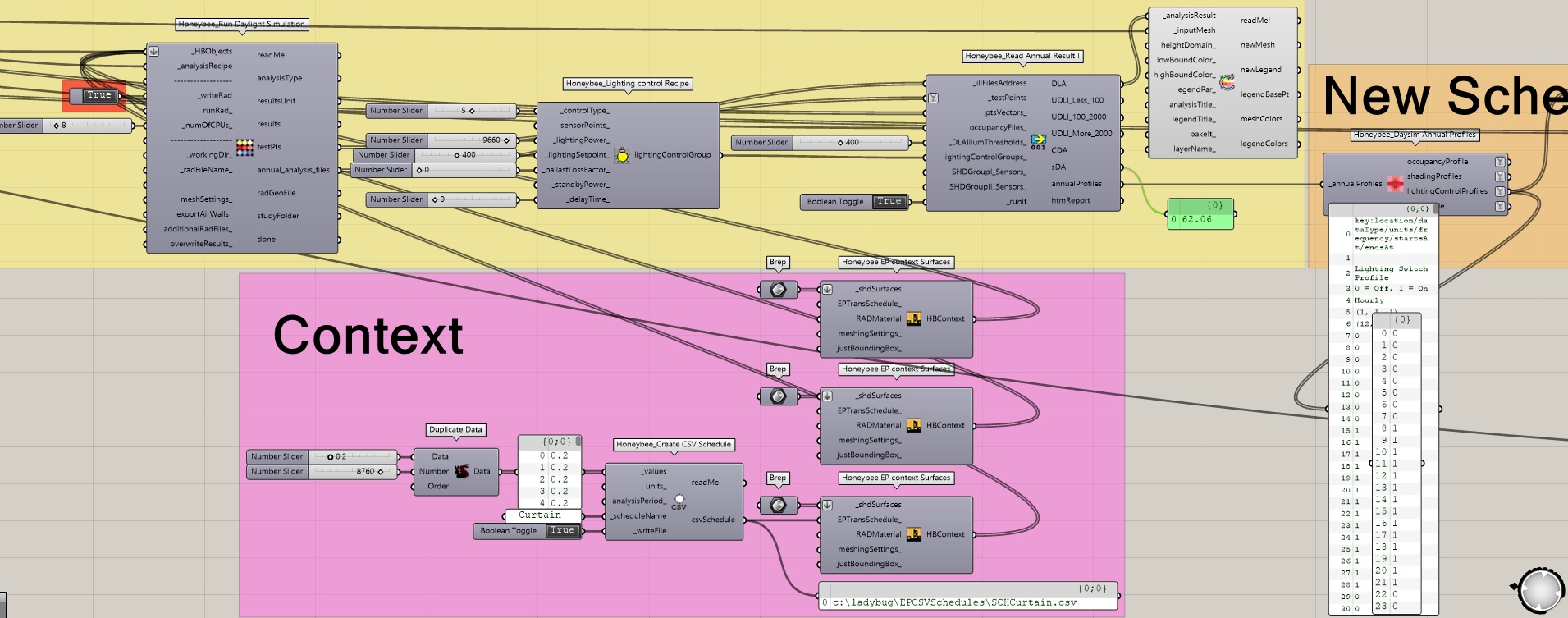The image size is (1568, 618).
Task: Select the icon next to shadingProfiles output
Action: click(1500, 176)
